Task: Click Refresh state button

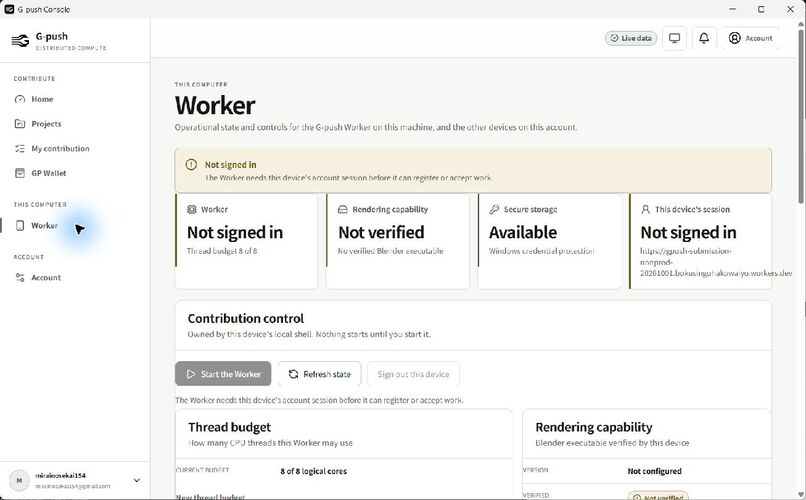Action: [319, 374]
